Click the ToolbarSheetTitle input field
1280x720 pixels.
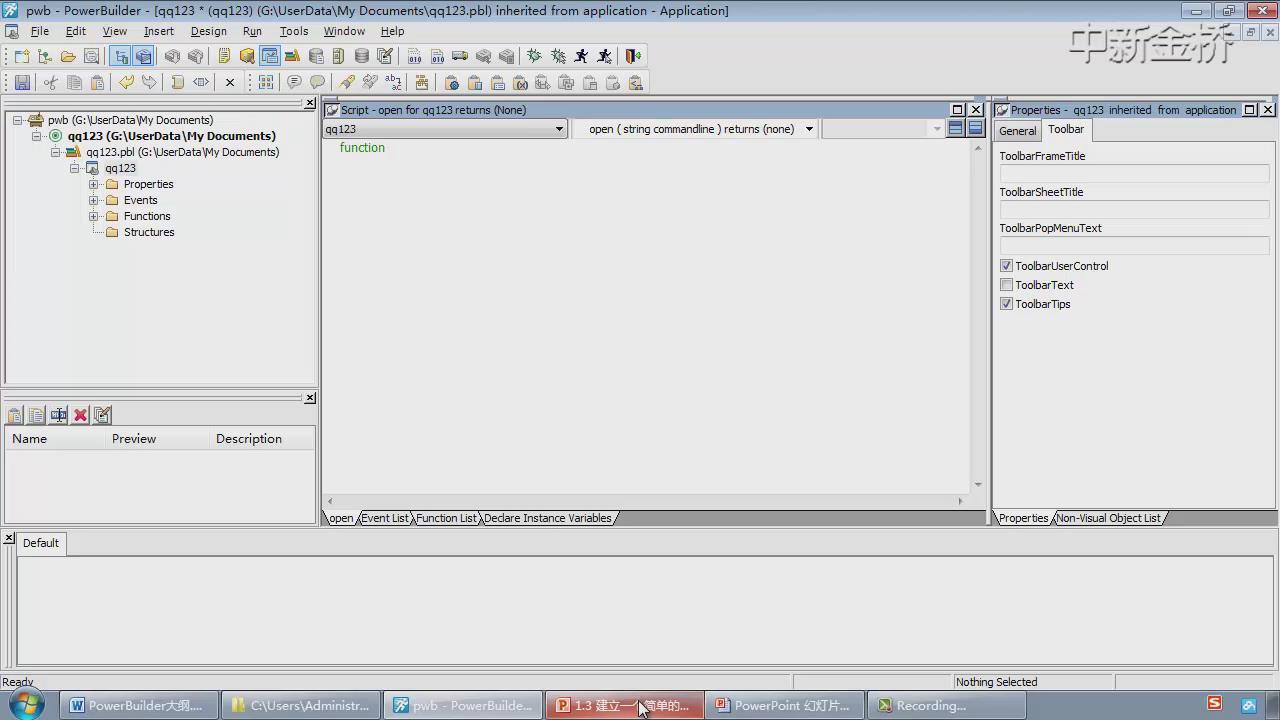pyautogui.click(x=1134, y=209)
